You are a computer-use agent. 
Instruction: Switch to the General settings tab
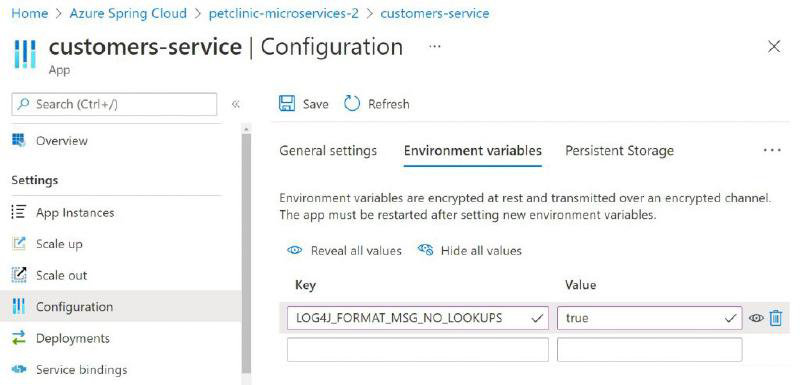coord(328,151)
